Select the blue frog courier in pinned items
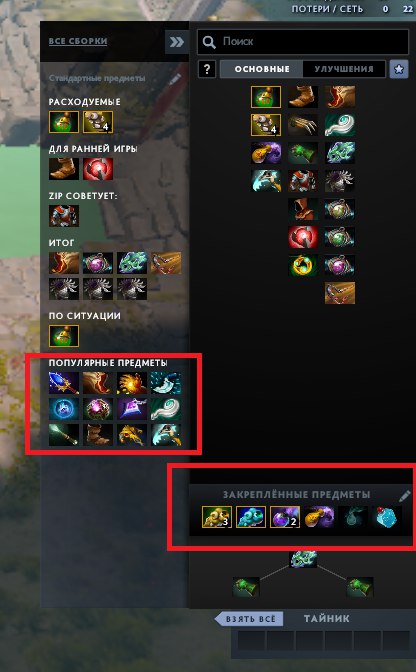The height and width of the screenshot is (672, 416). pos(251,516)
